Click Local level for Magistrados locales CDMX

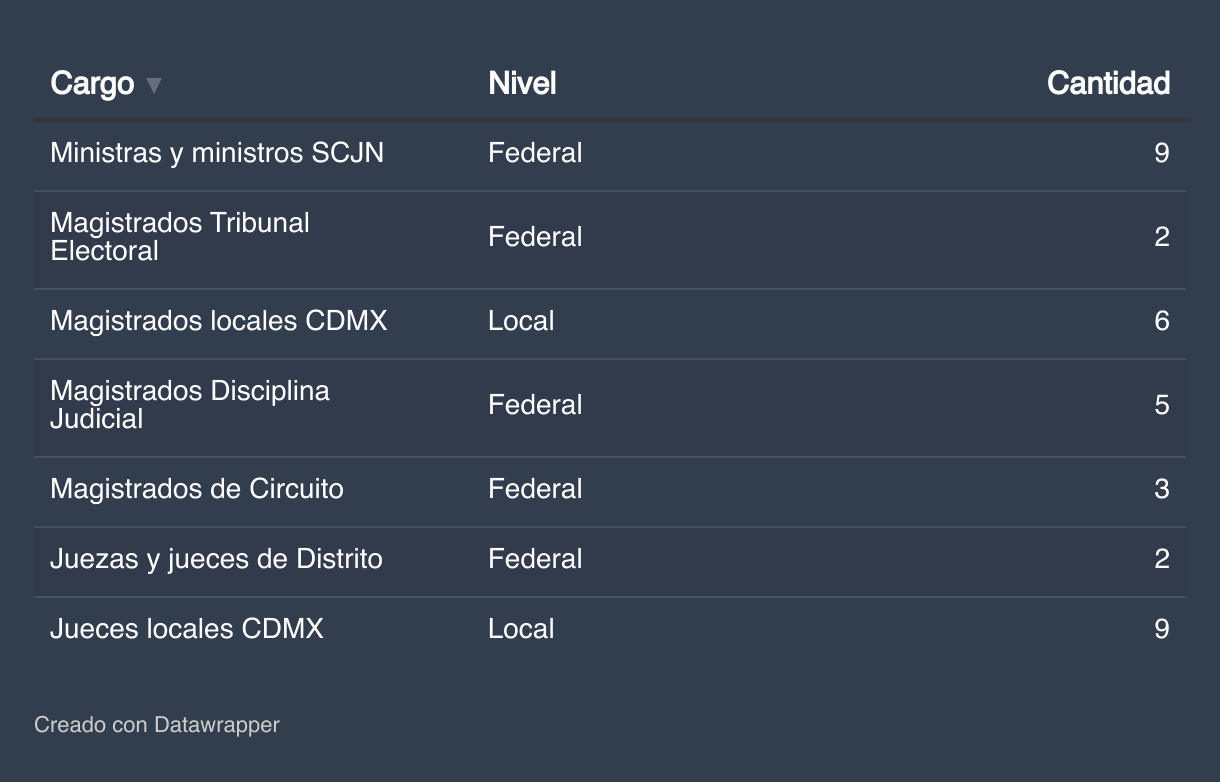(x=521, y=321)
